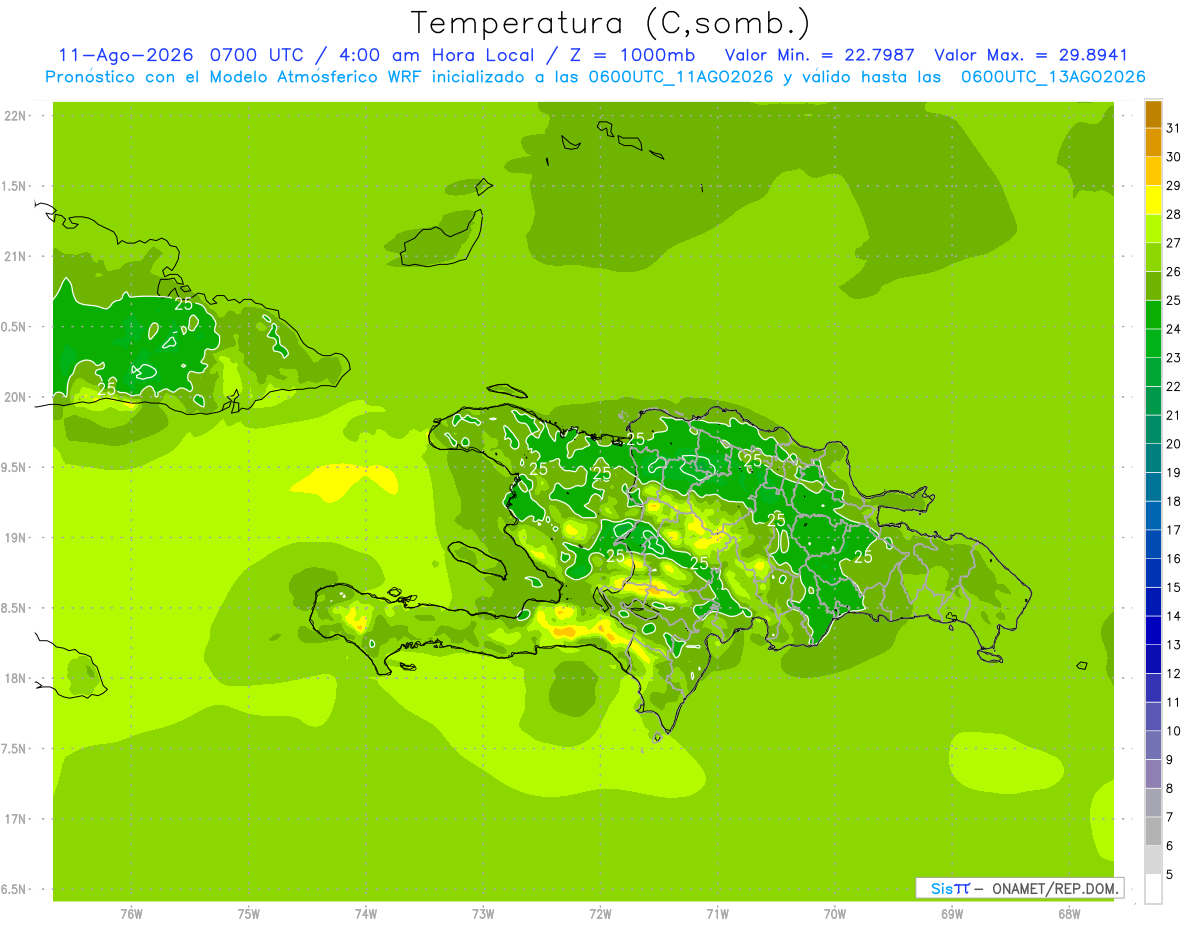Click the 68W longitude axis label
The image size is (1200, 927).
click(x=1068, y=914)
